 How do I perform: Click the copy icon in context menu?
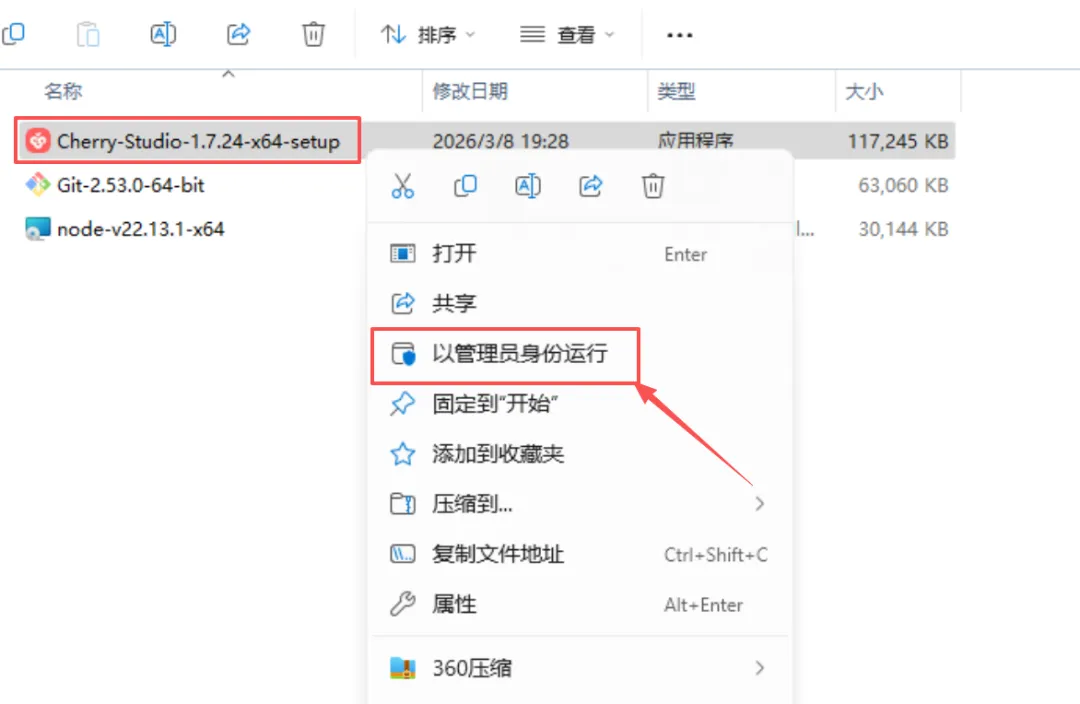pyautogui.click(x=465, y=186)
